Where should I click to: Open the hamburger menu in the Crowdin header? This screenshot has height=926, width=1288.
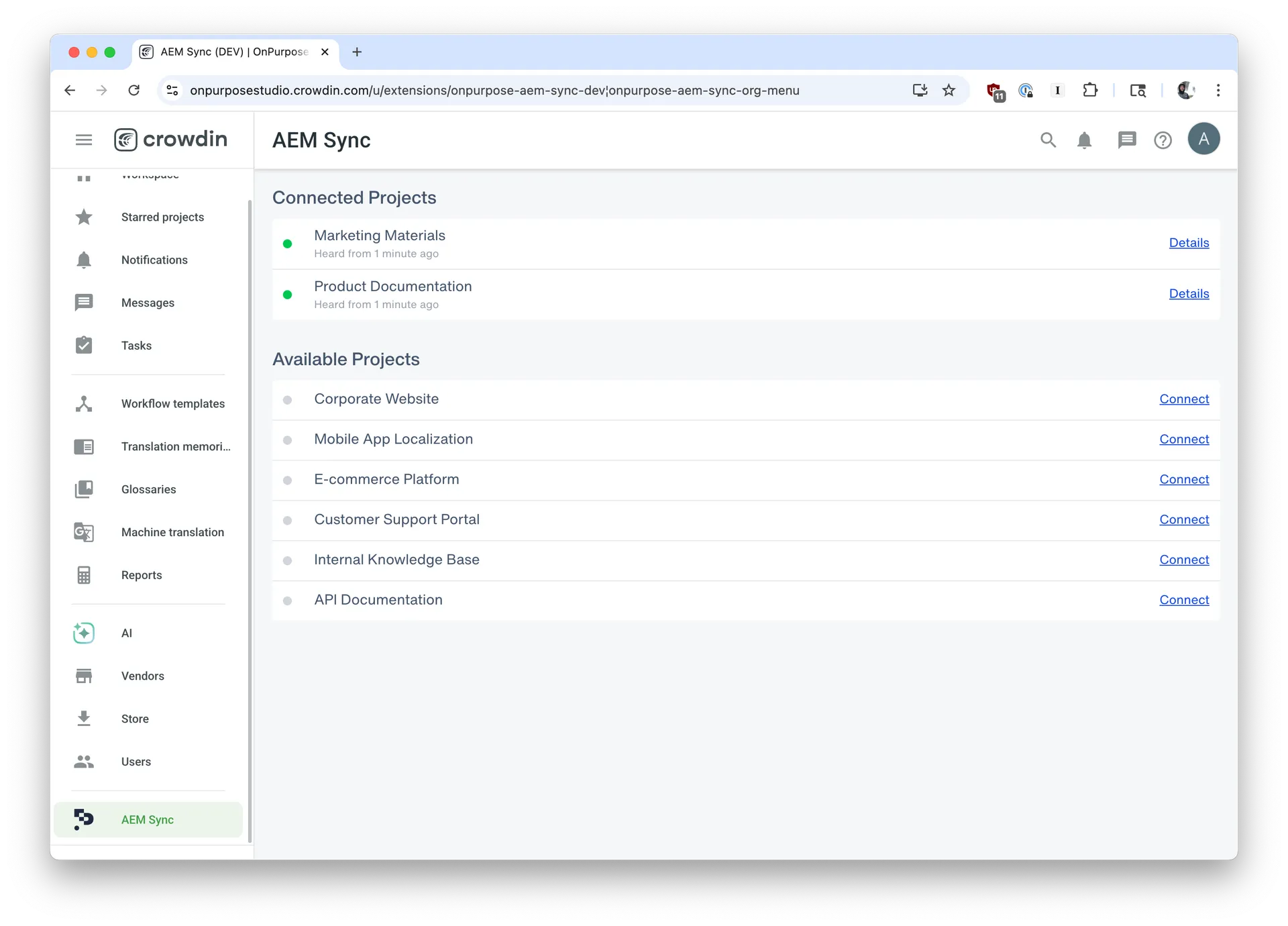[84, 140]
